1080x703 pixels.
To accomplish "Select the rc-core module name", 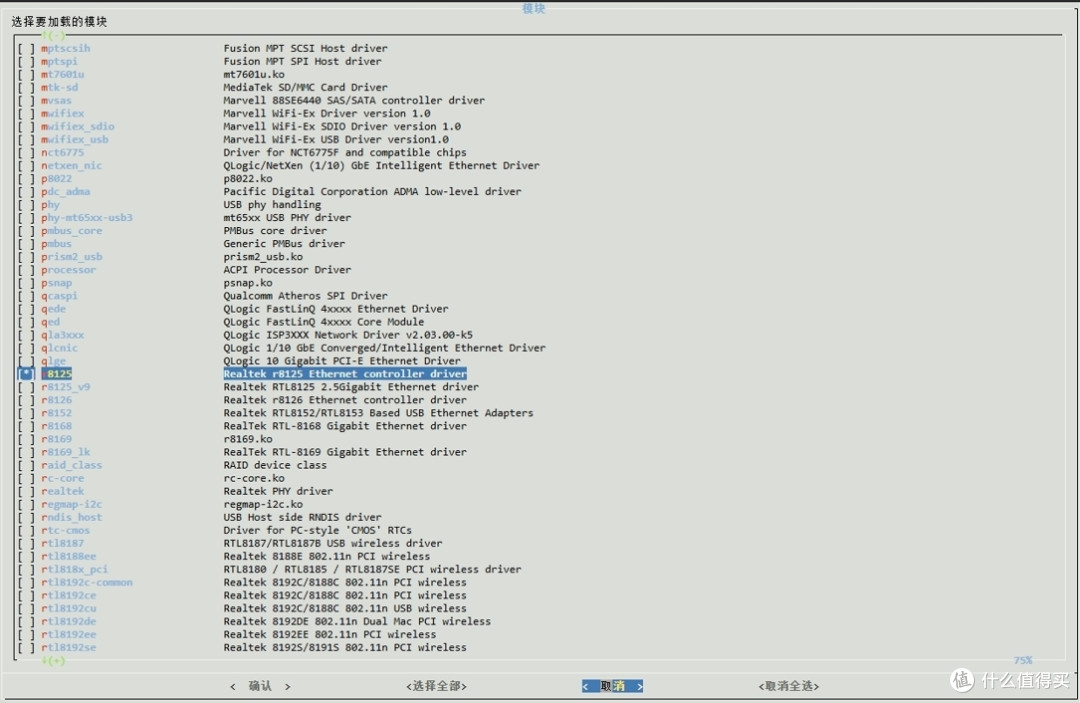I will coord(63,479).
